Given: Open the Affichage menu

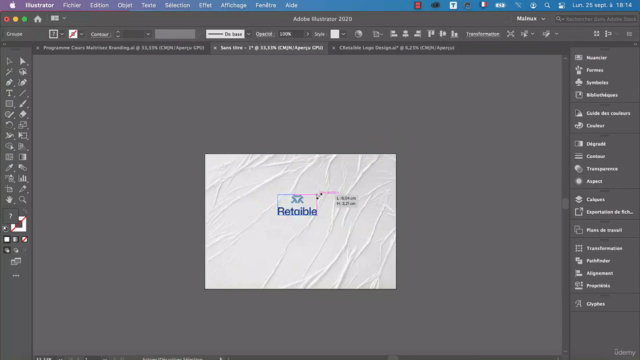Looking at the screenshot, I should 233,5.
